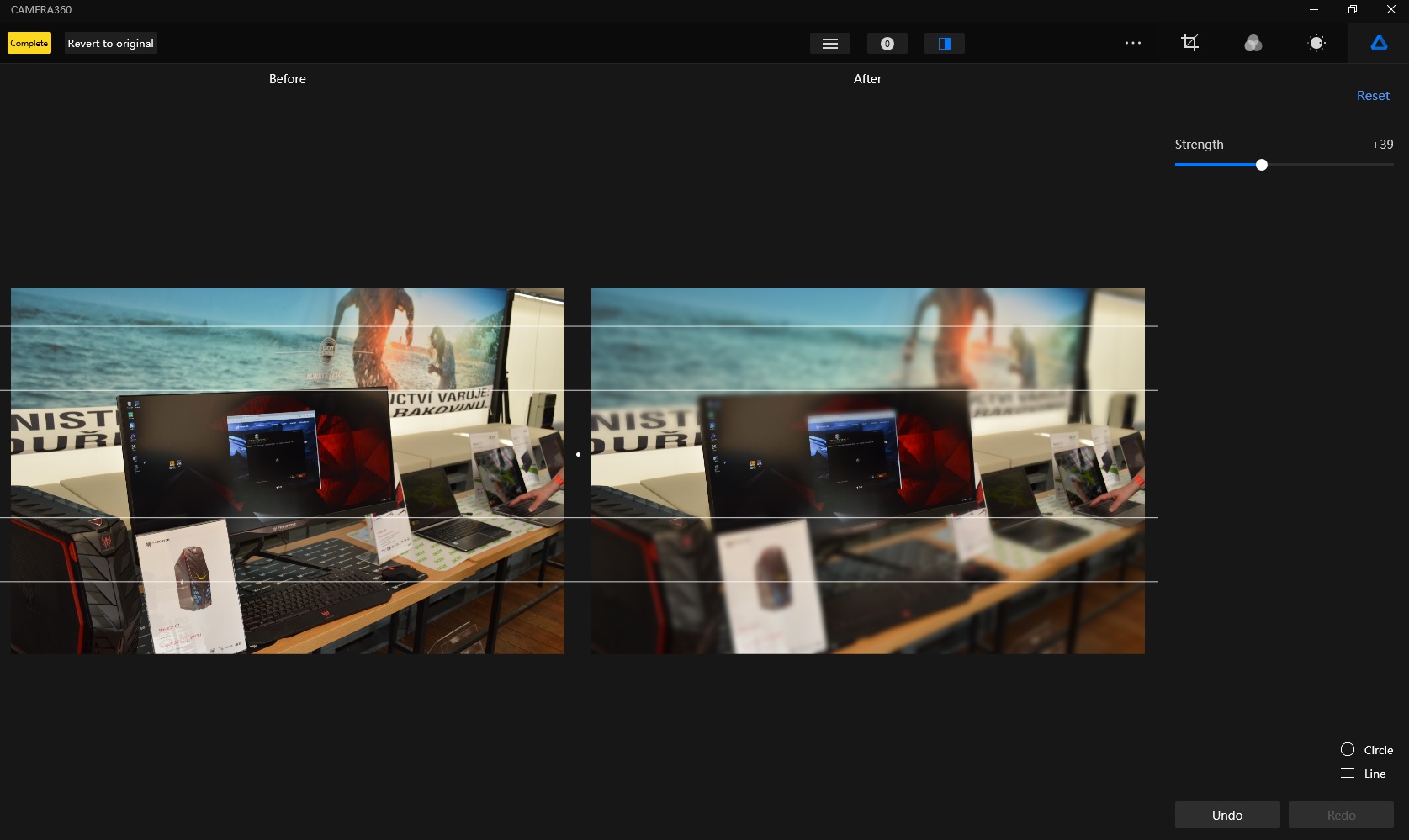Image resolution: width=1409 pixels, height=840 pixels.
Task: Select the Circle blur shape
Action: (1367, 750)
